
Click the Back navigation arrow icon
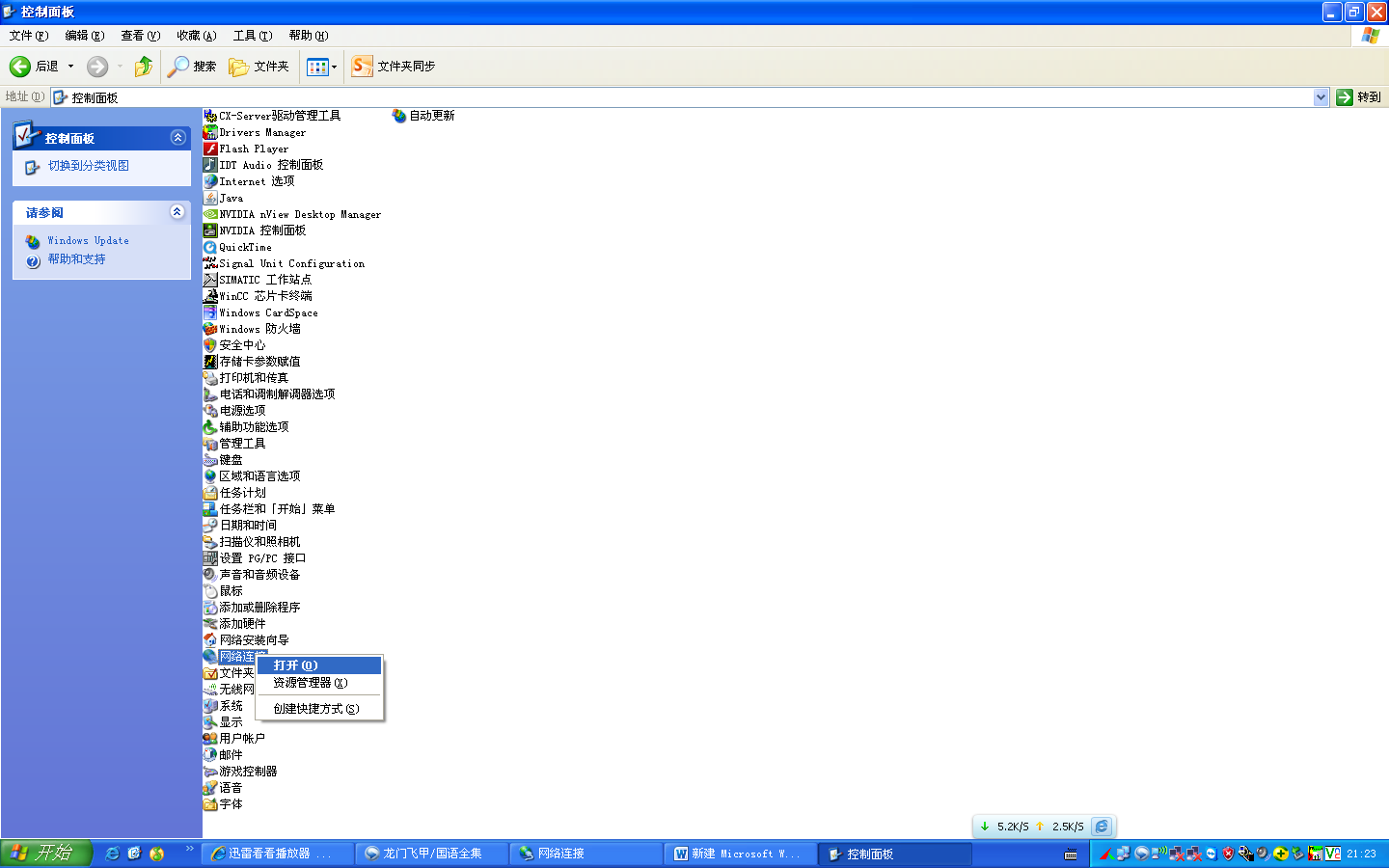pos(20,67)
